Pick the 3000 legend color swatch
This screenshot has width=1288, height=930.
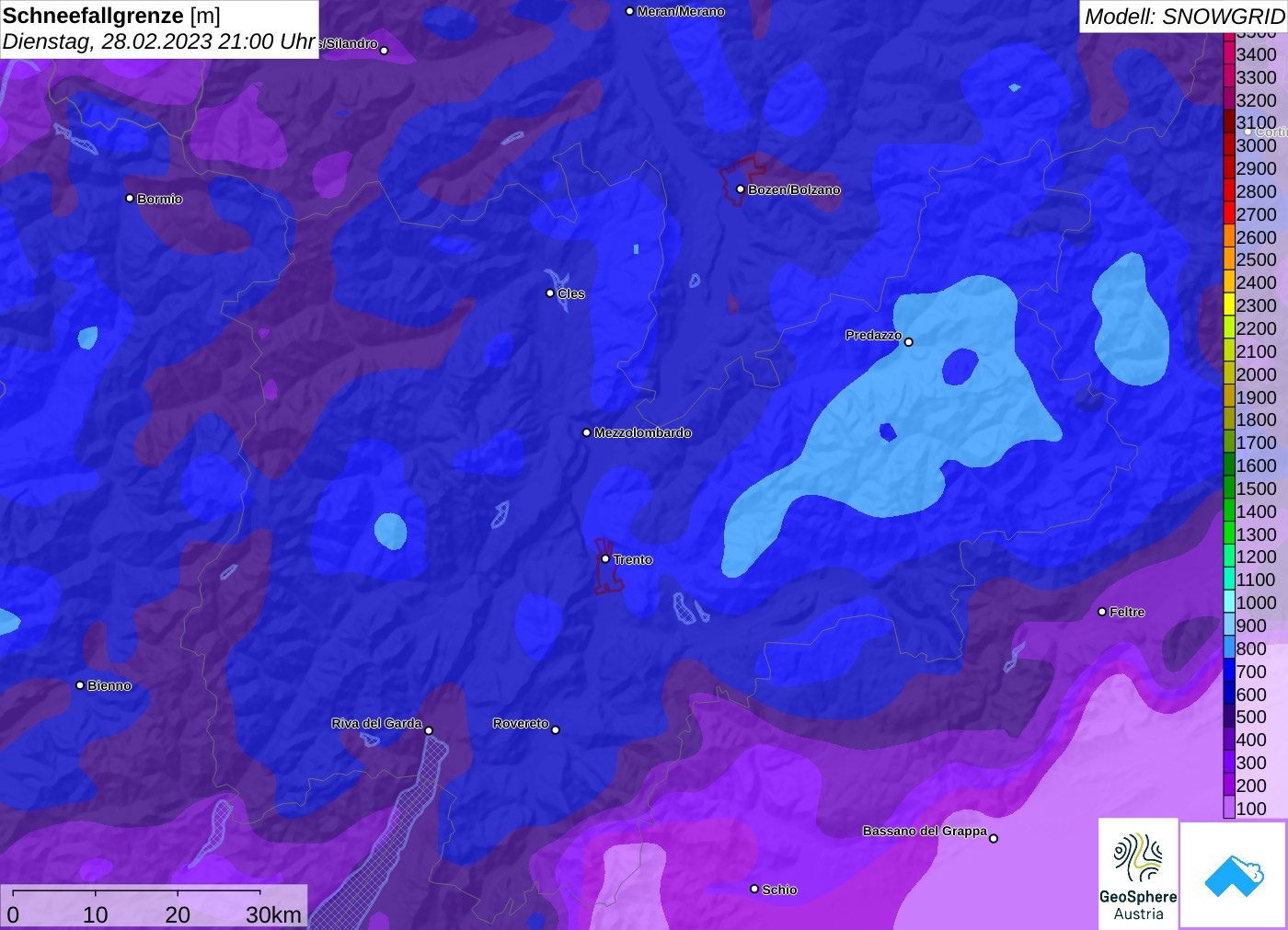[1229, 145]
